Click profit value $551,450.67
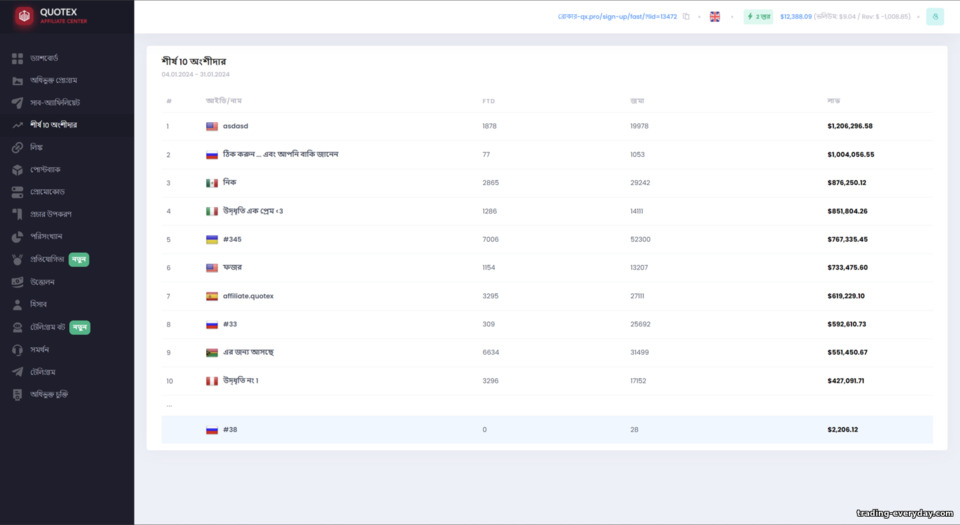Image resolution: width=960 pixels, height=525 pixels. (847, 352)
